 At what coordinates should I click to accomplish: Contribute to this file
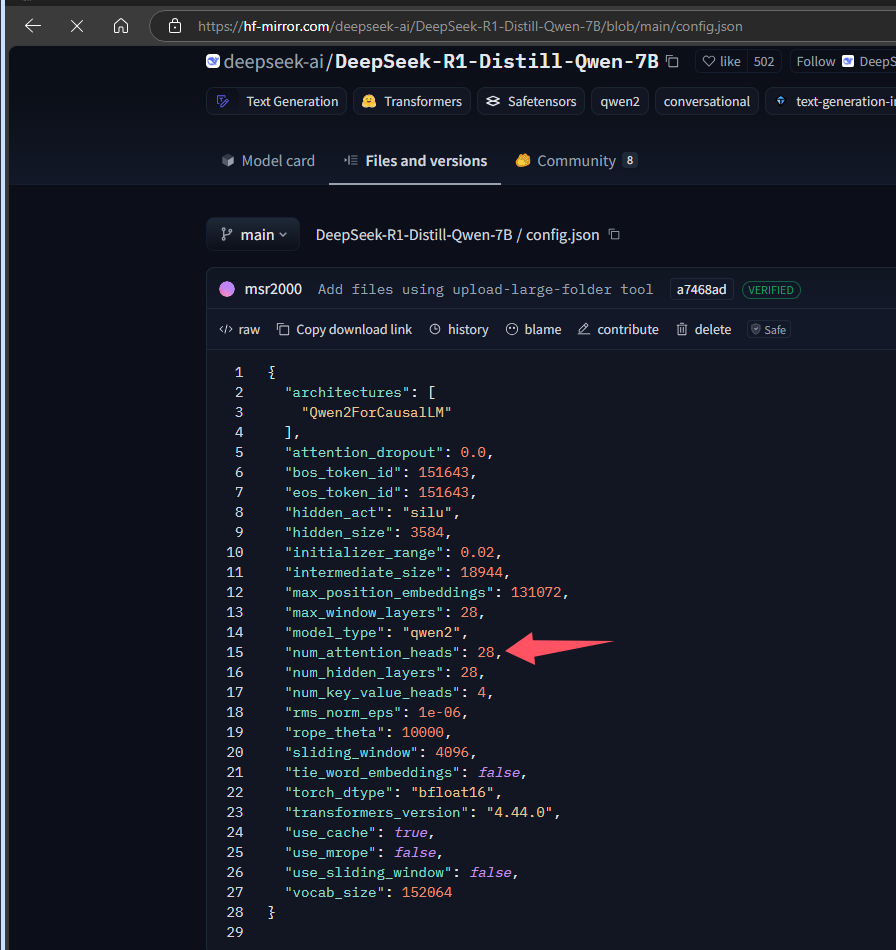618,330
